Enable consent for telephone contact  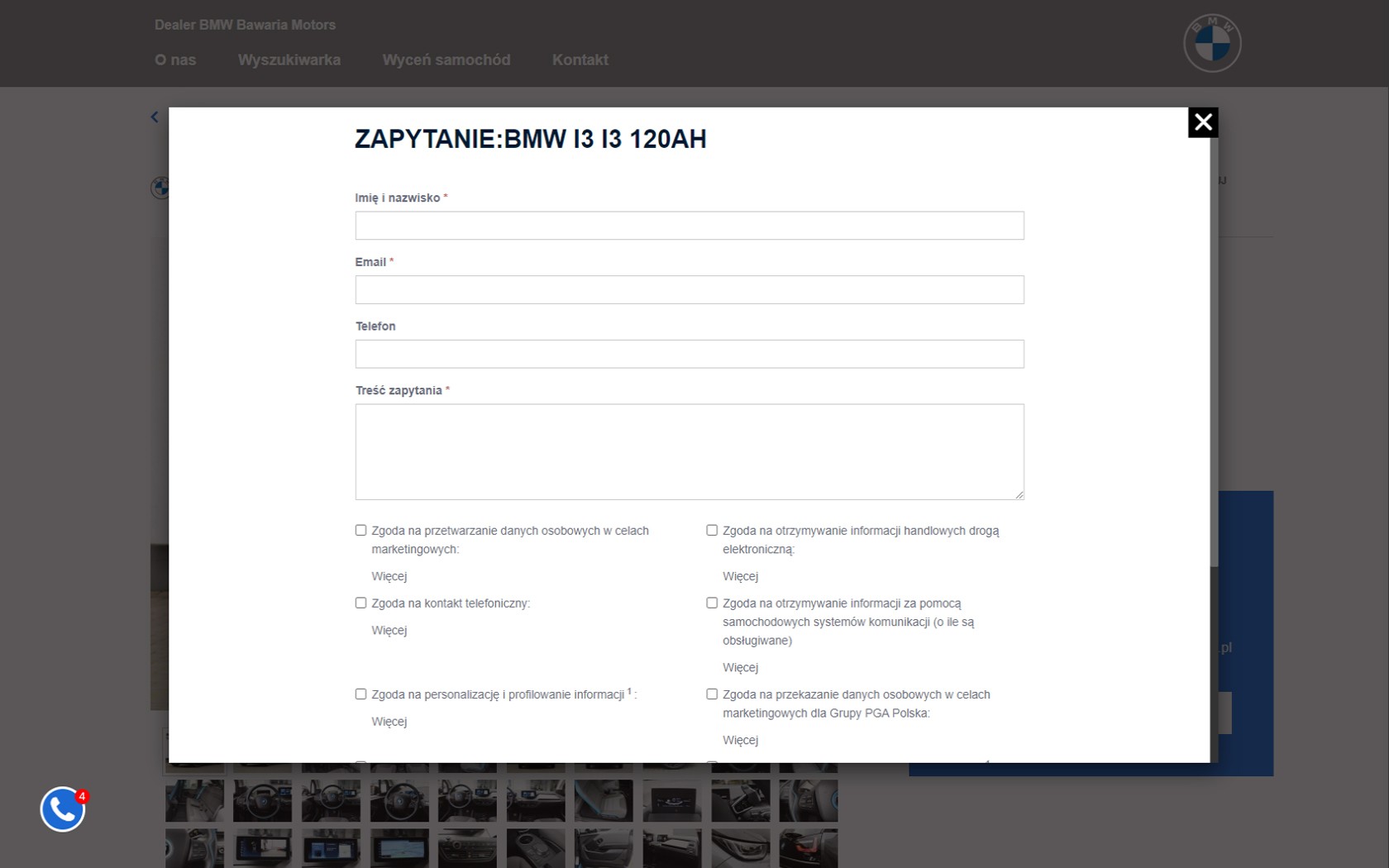(360, 603)
